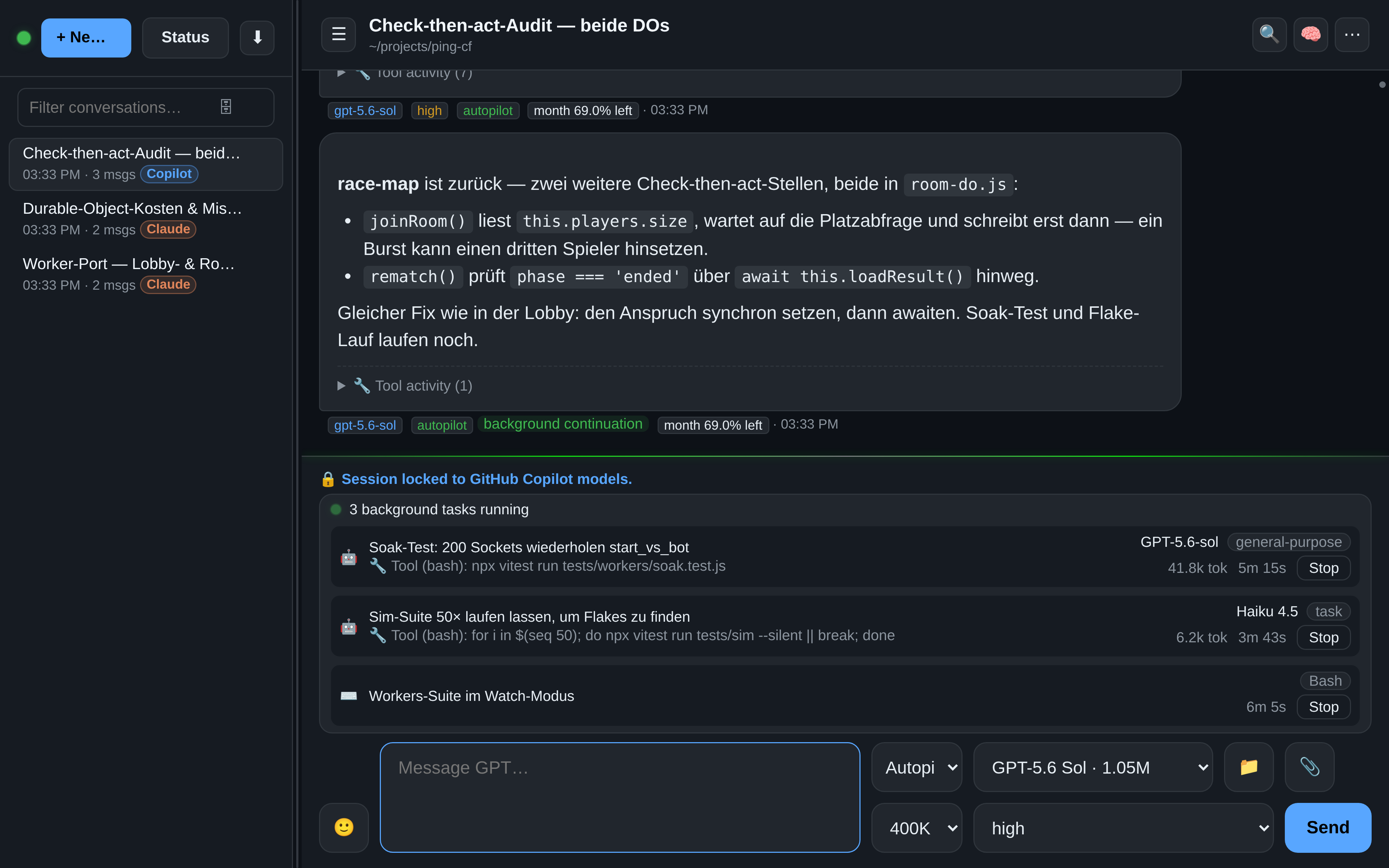Click the green connection status dot

coord(24,38)
